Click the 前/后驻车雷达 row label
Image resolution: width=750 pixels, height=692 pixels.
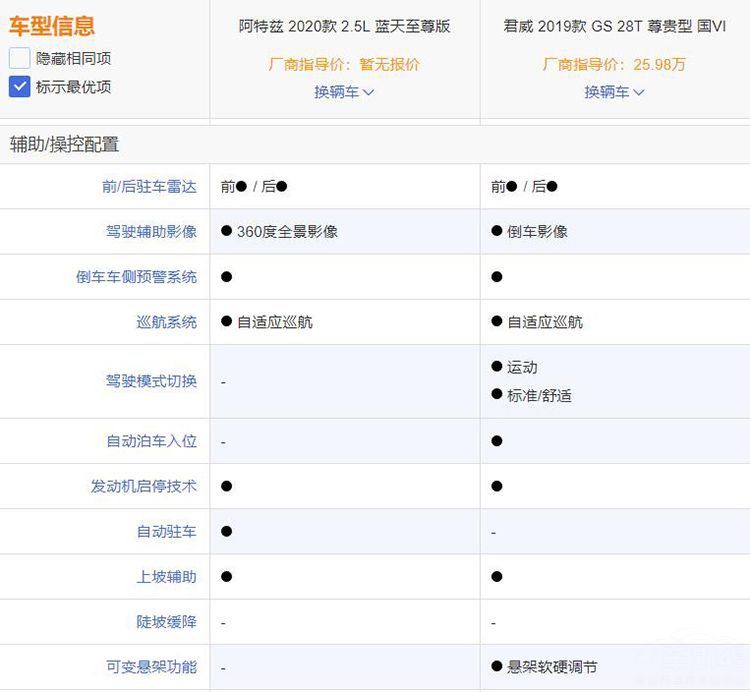(x=149, y=187)
